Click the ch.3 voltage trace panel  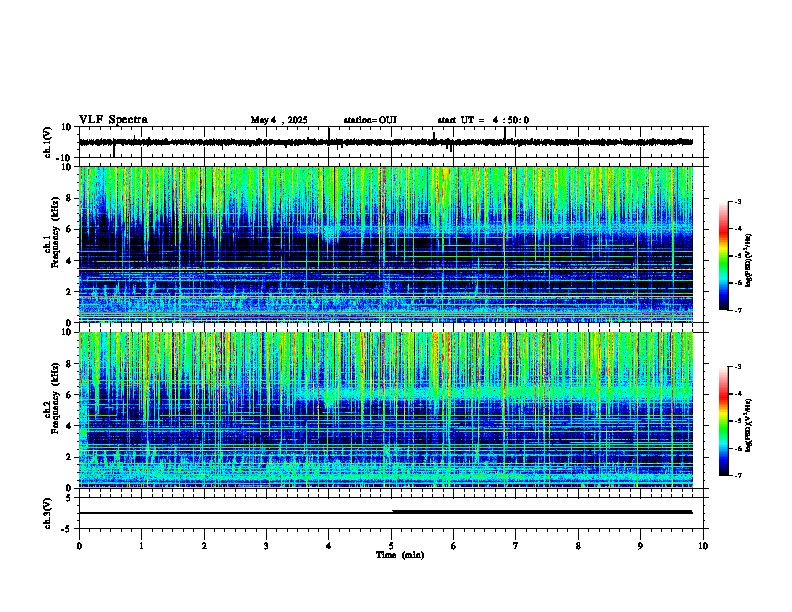point(391,513)
